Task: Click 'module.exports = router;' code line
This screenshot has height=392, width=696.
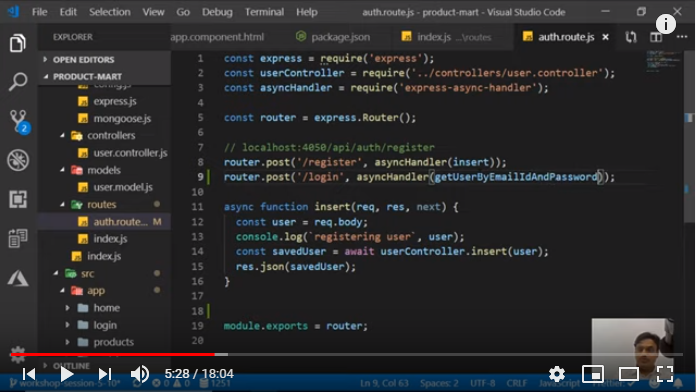Action: [x=296, y=326]
